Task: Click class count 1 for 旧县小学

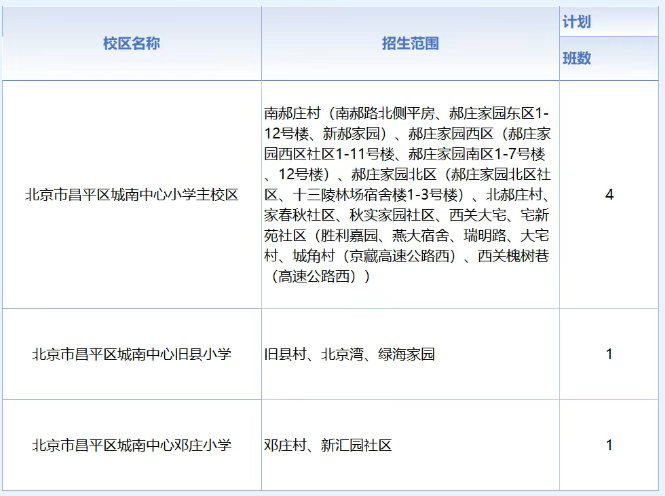Action: click(x=609, y=354)
